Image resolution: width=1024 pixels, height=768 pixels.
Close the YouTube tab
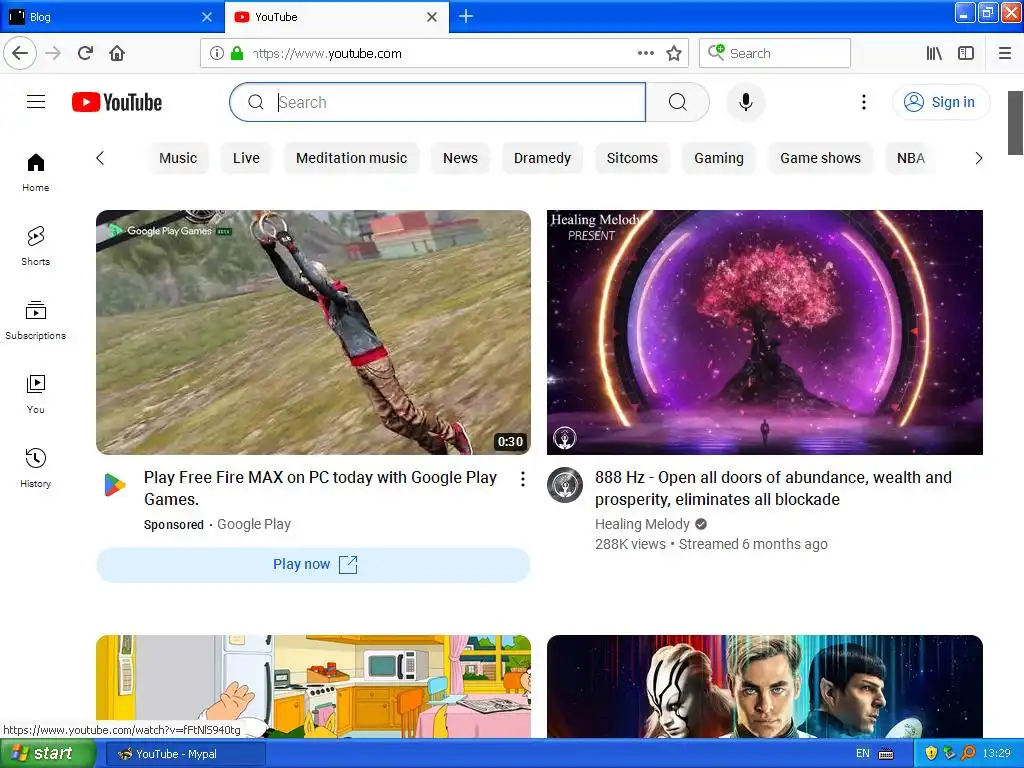tap(432, 17)
